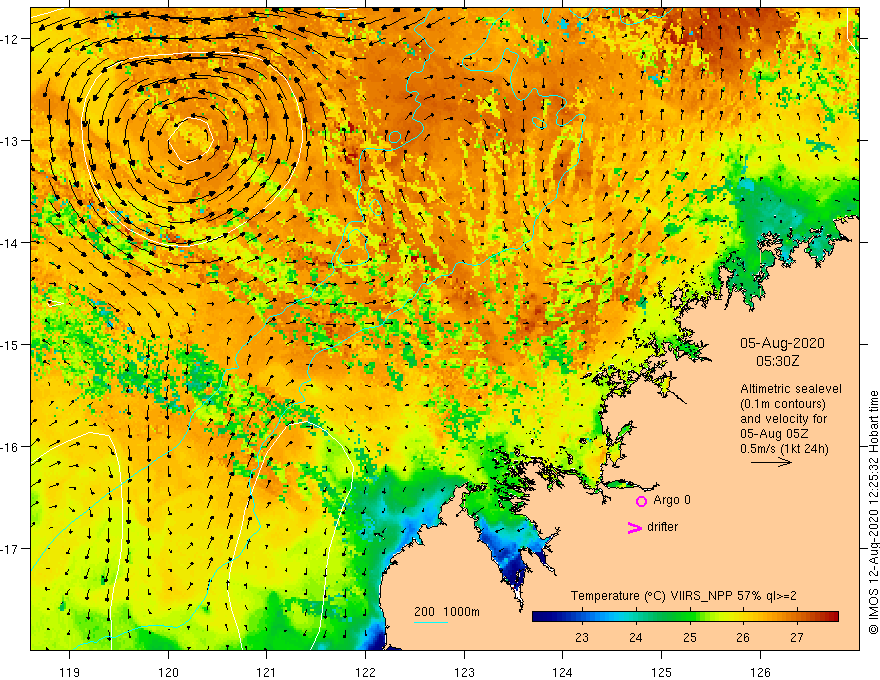
Task: Click the longitude label 119
Action: (x=70, y=672)
